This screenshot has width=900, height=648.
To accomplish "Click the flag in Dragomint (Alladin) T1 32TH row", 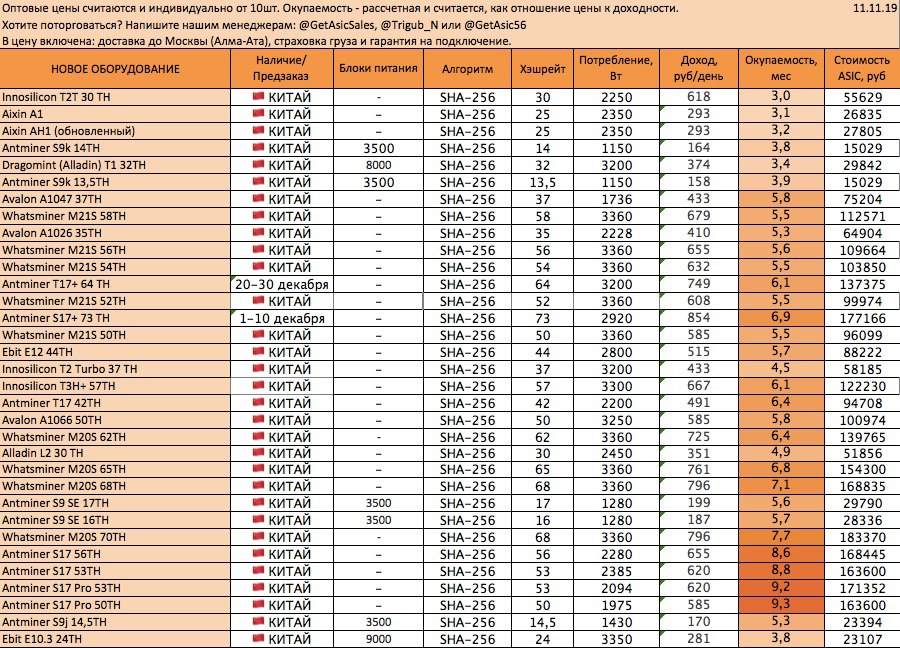I will coord(258,164).
